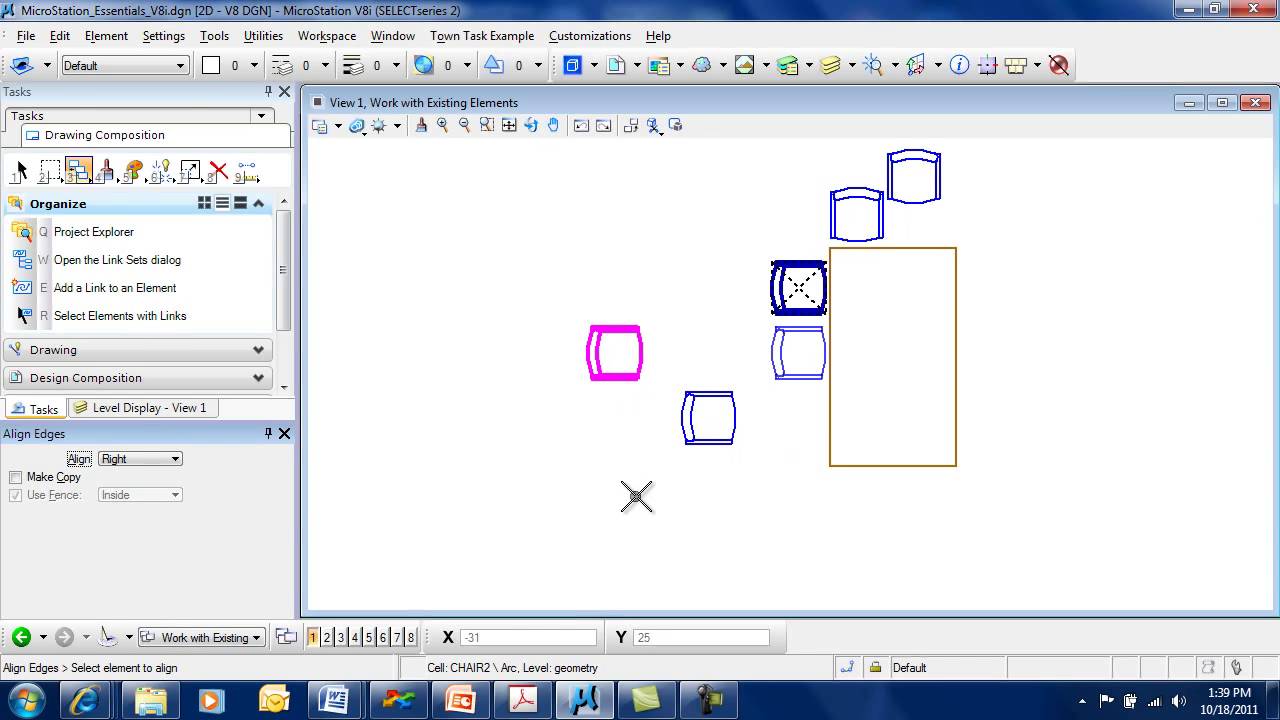Choose the Place Fence tool
The width and height of the screenshot is (1280, 720).
[x=49, y=171]
